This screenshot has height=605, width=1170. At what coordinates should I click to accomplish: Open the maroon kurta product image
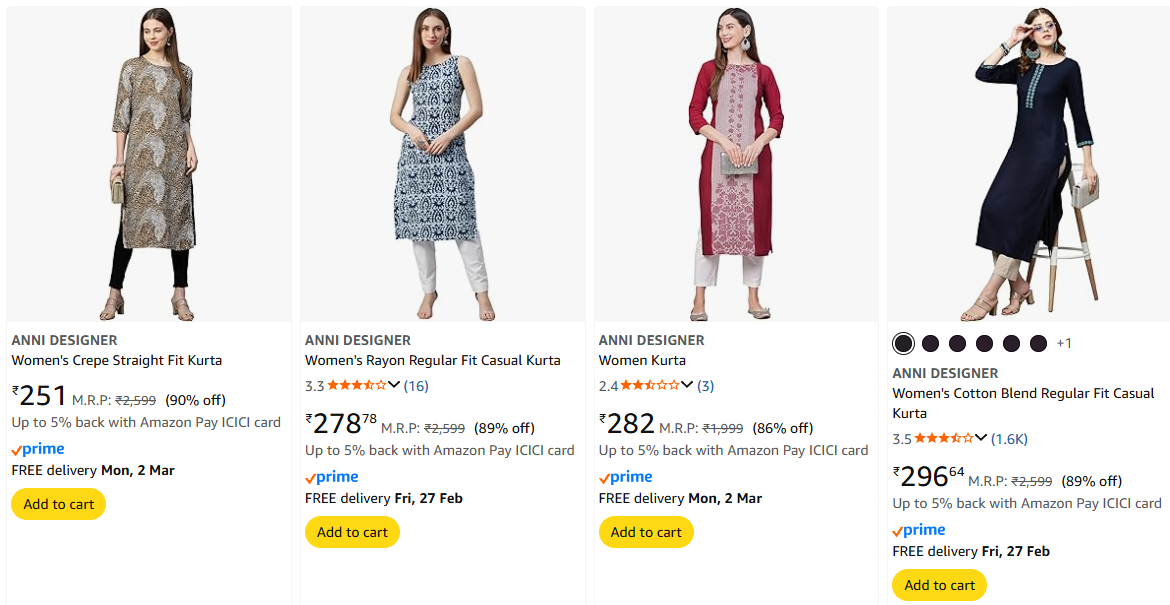click(736, 164)
